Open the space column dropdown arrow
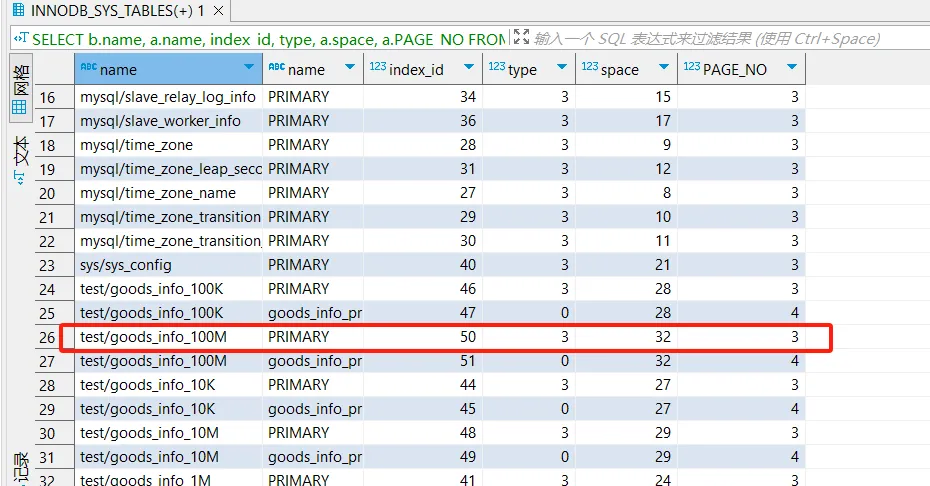Screen dimensions: 930x486 coord(664,67)
